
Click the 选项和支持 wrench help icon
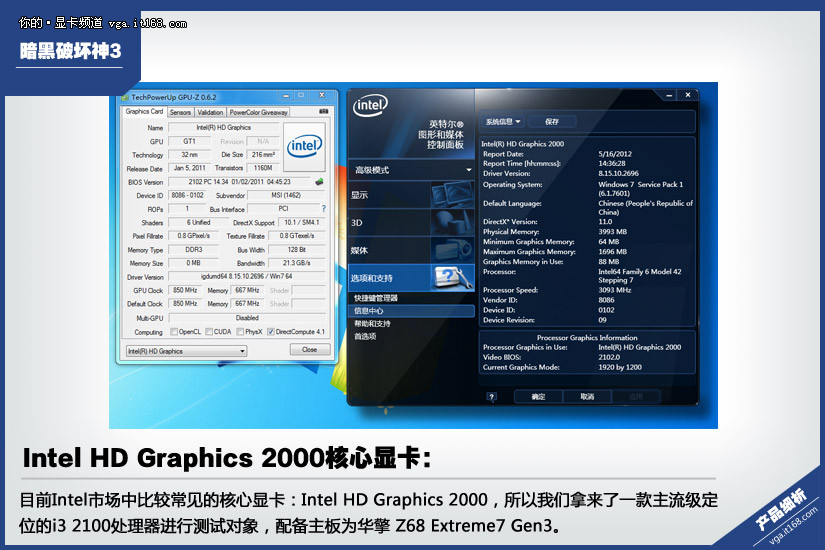(452, 278)
